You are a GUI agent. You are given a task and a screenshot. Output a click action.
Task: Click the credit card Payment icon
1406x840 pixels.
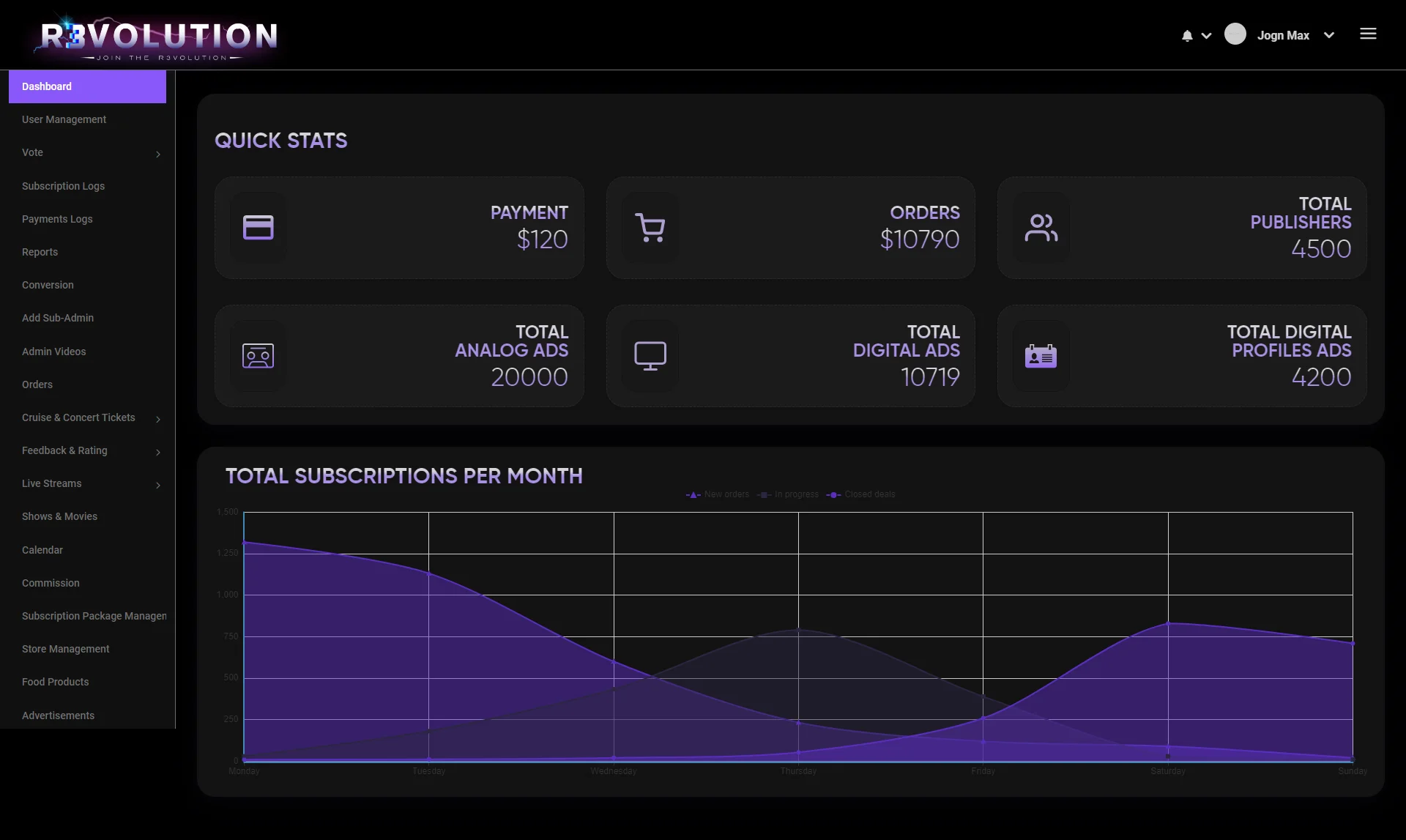(x=258, y=228)
